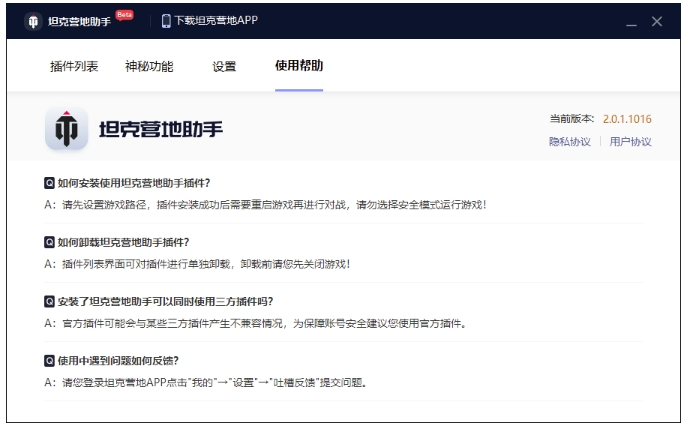
Task: Click the 坦克营地助手 logo in title bar
Action: tap(33, 21)
